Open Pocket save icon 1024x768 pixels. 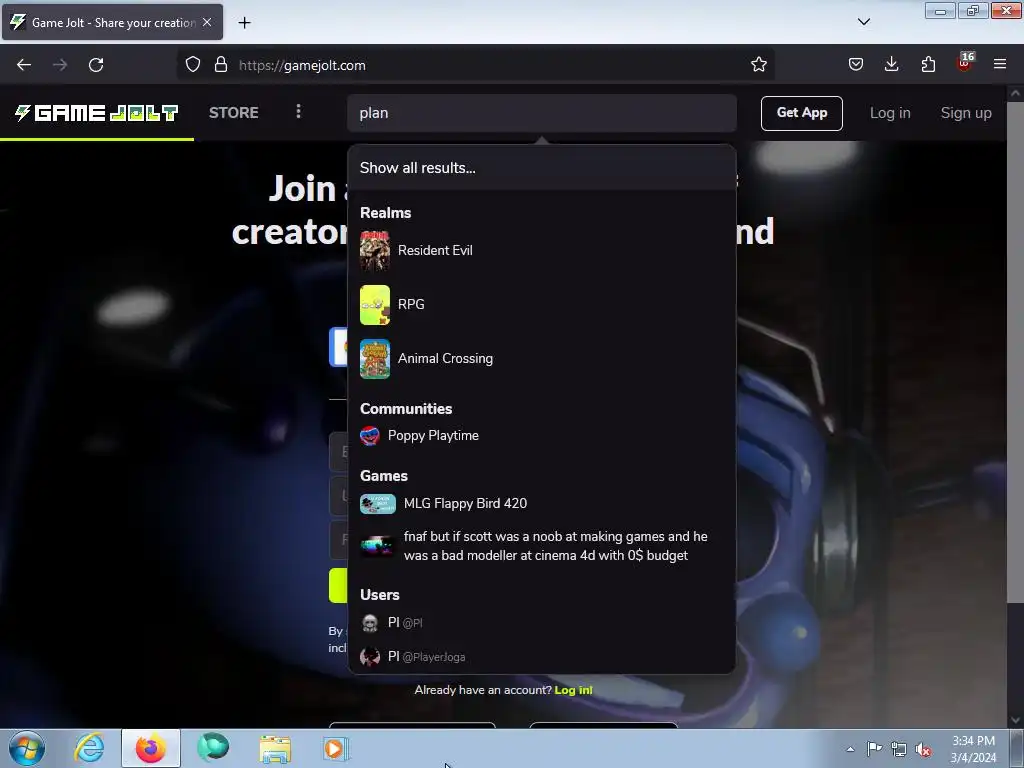[x=856, y=65]
